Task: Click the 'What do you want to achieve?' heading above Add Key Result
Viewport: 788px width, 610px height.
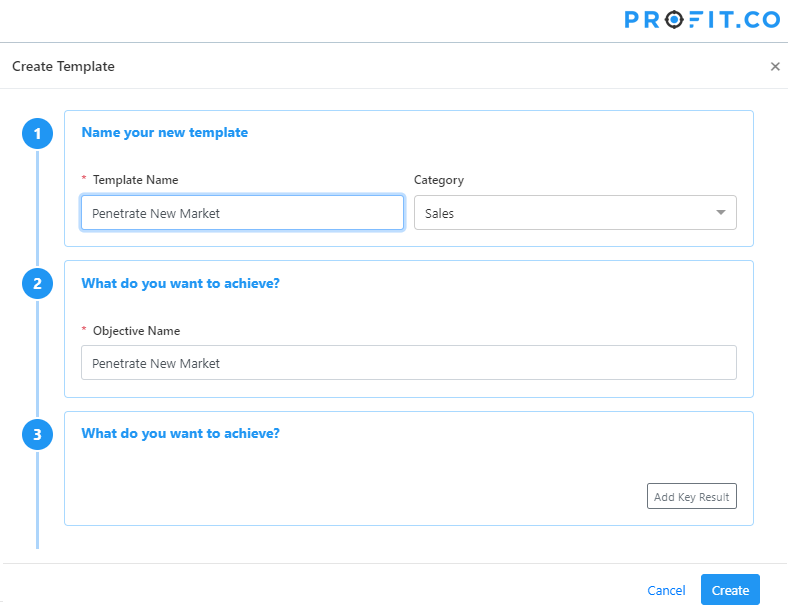Action: click(x=180, y=433)
